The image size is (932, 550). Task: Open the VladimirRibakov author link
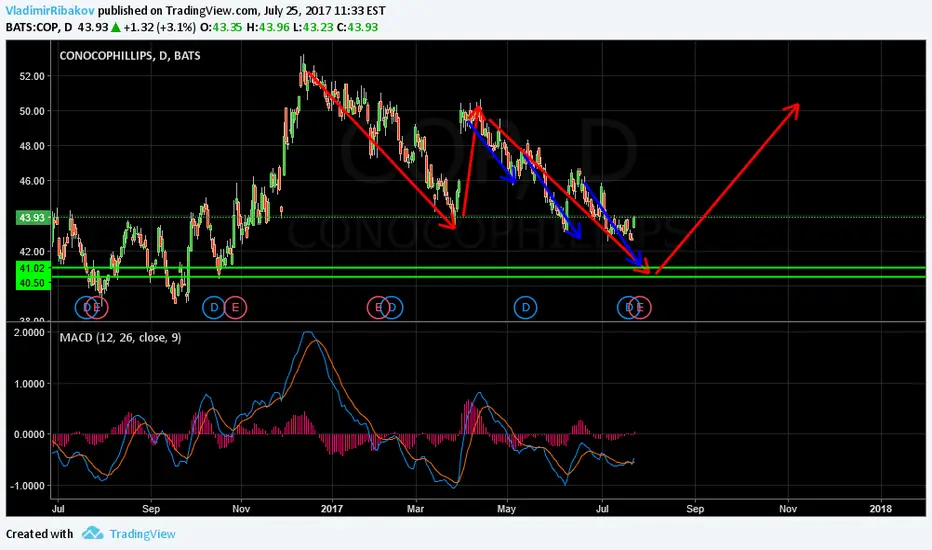click(x=51, y=11)
